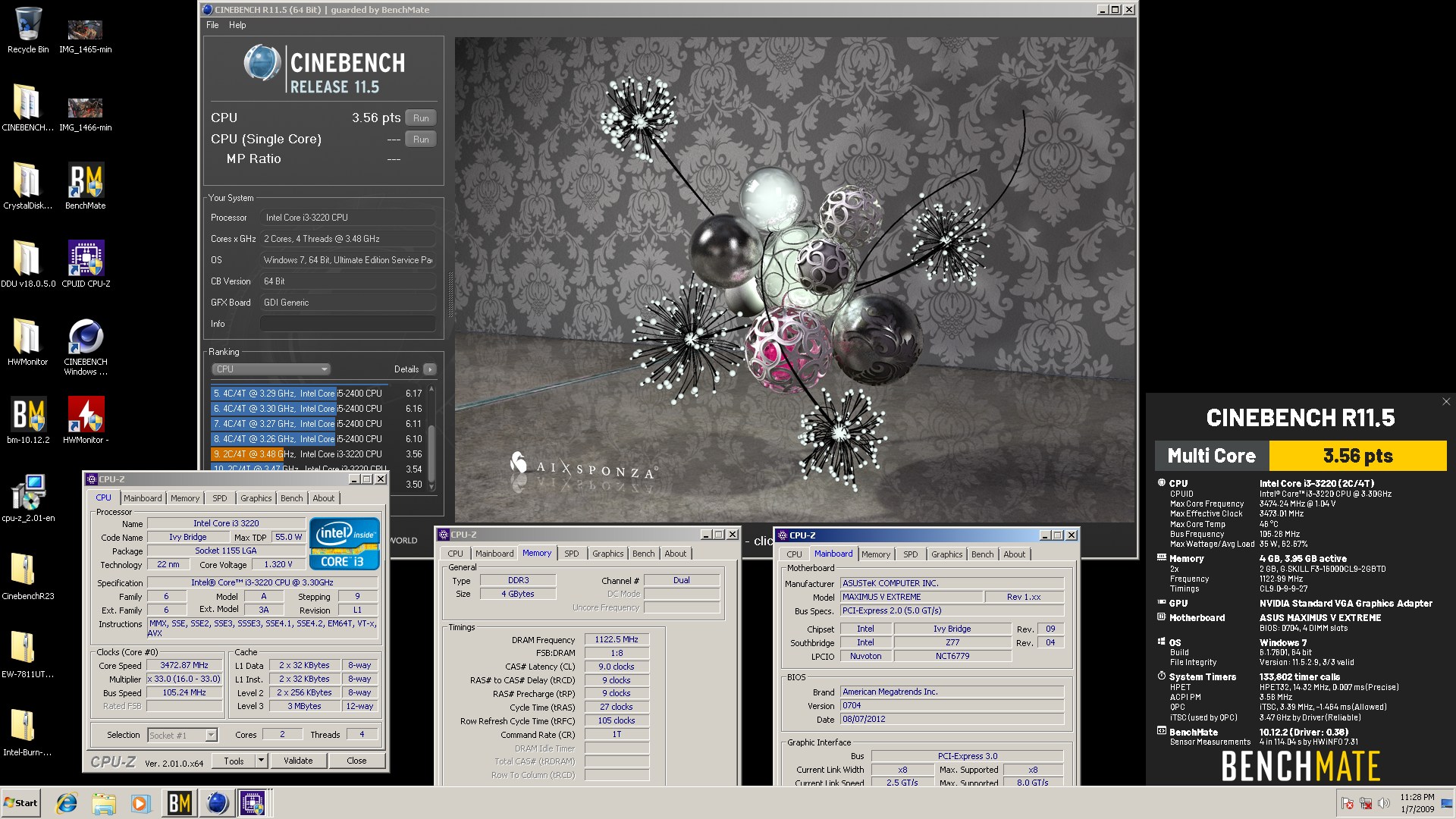The image size is (1456, 819).
Task: Run the CPU multi-core benchmark
Action: point(421,118)
